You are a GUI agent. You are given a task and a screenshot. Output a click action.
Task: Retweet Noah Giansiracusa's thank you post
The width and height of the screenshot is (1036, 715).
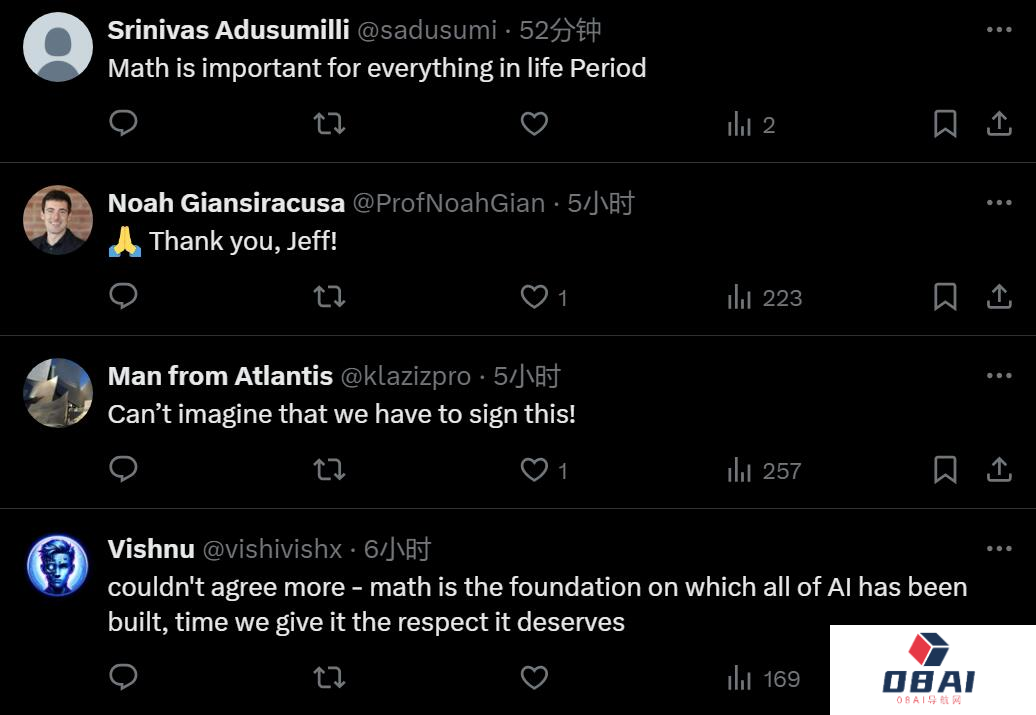tap(329, 297)
